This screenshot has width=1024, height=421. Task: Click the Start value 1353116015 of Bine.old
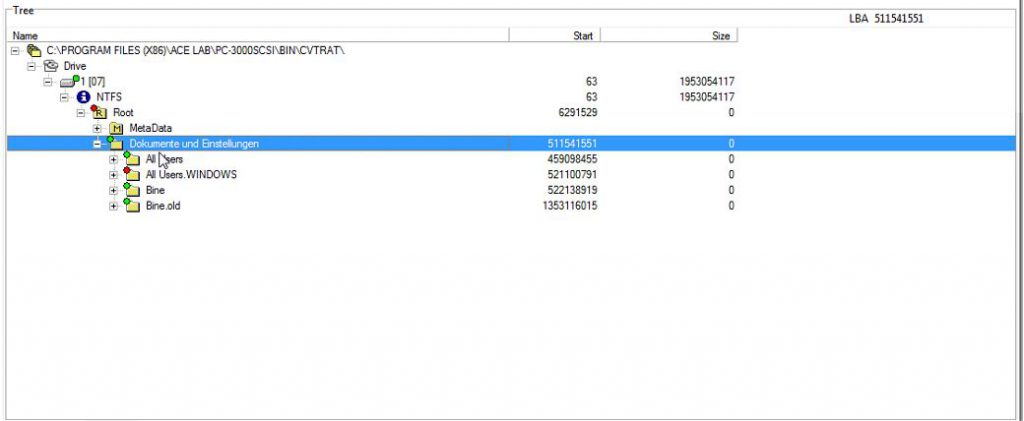pos(569,206)
